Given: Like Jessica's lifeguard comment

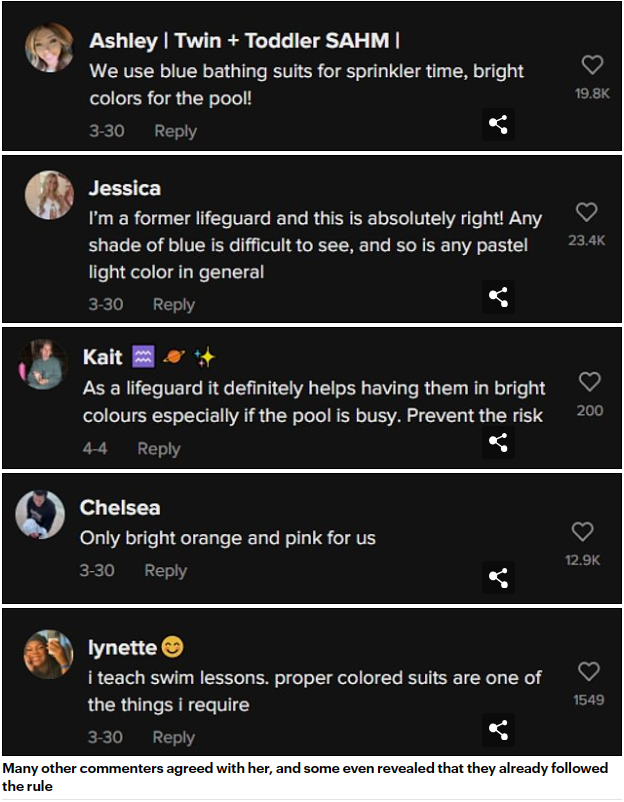Looking at the screenshot, I should [587, 212].
